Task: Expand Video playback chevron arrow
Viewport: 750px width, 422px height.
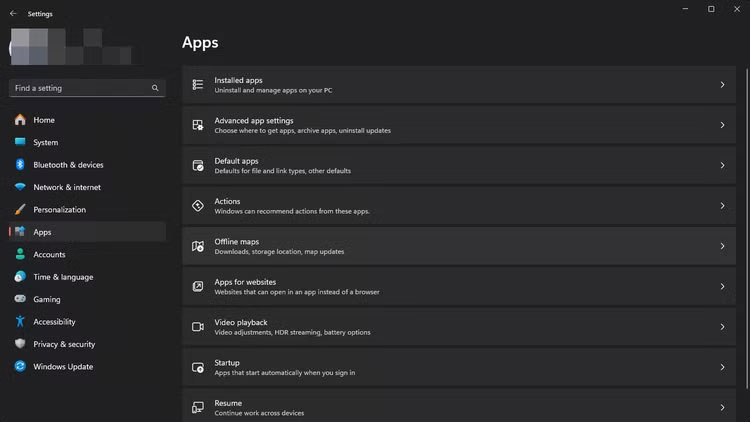Action: point(722,327)
